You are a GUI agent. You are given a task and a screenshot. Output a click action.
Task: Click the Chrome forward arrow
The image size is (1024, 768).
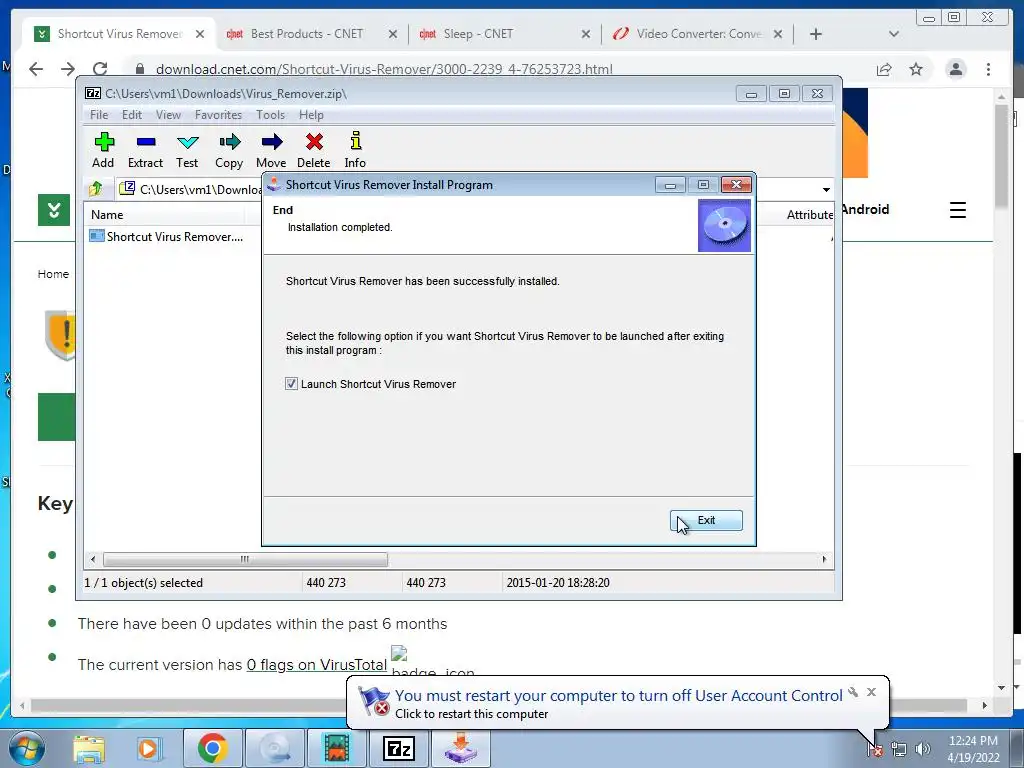point(68,69)
